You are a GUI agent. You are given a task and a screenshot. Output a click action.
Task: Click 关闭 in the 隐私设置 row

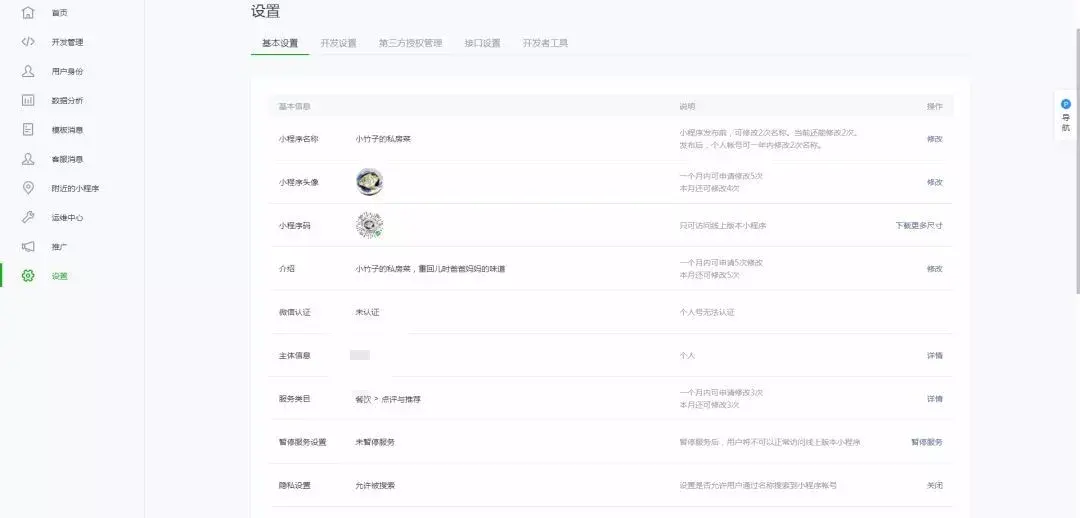click(935, 486)
